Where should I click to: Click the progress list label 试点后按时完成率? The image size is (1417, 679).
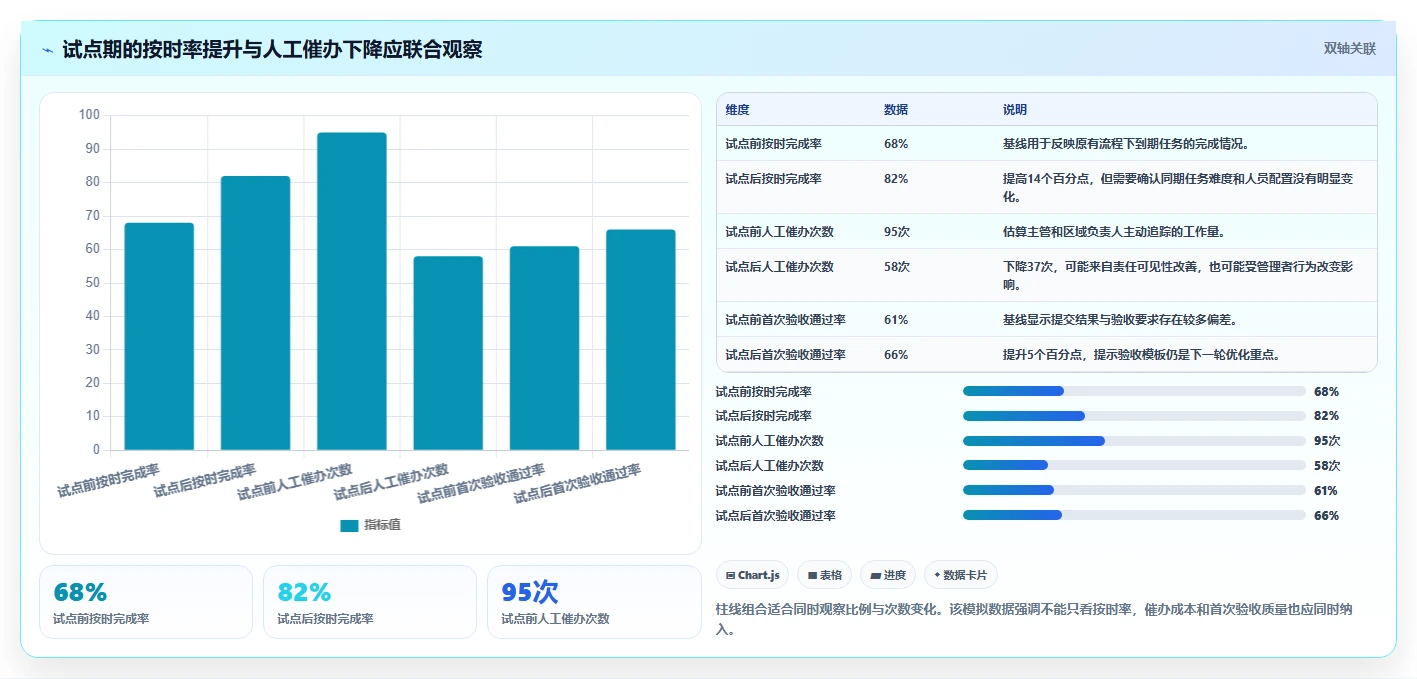point(763,416)
